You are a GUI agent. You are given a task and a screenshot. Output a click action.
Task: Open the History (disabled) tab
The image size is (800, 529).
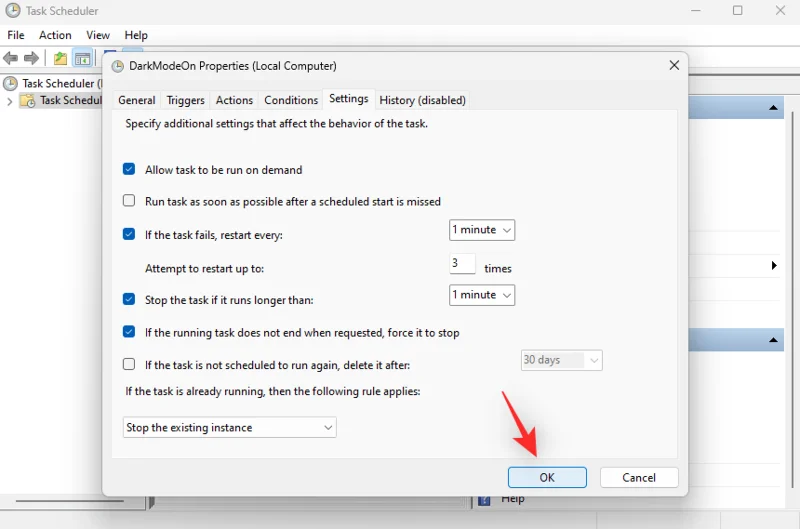click(x=422, y=100)
